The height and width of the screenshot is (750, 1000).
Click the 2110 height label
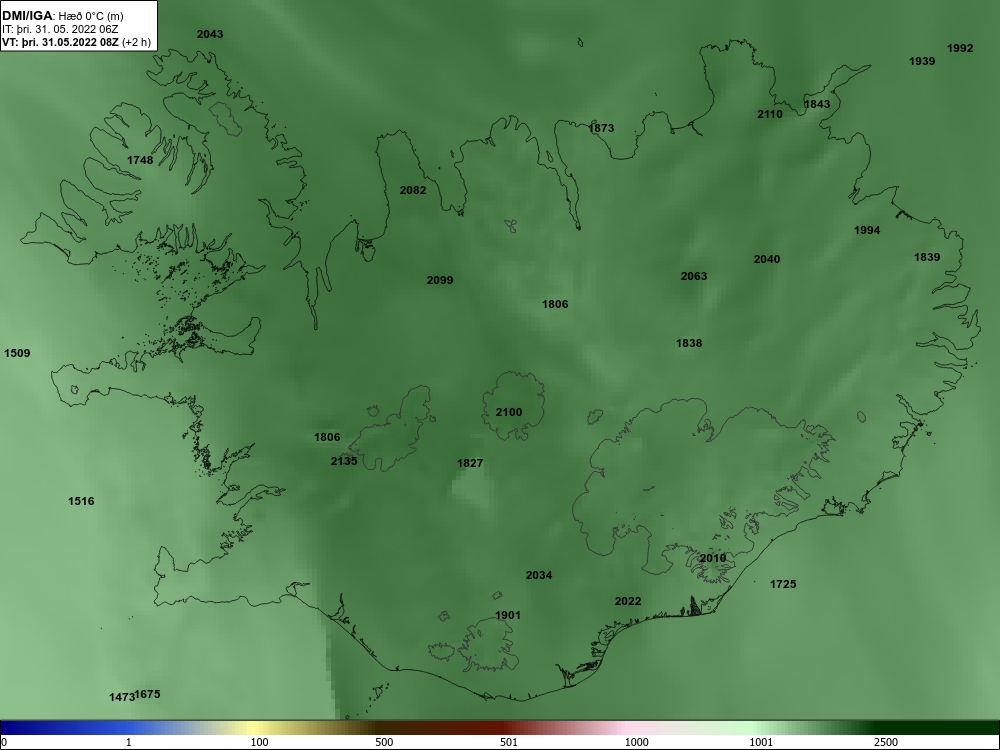point(770,114)
